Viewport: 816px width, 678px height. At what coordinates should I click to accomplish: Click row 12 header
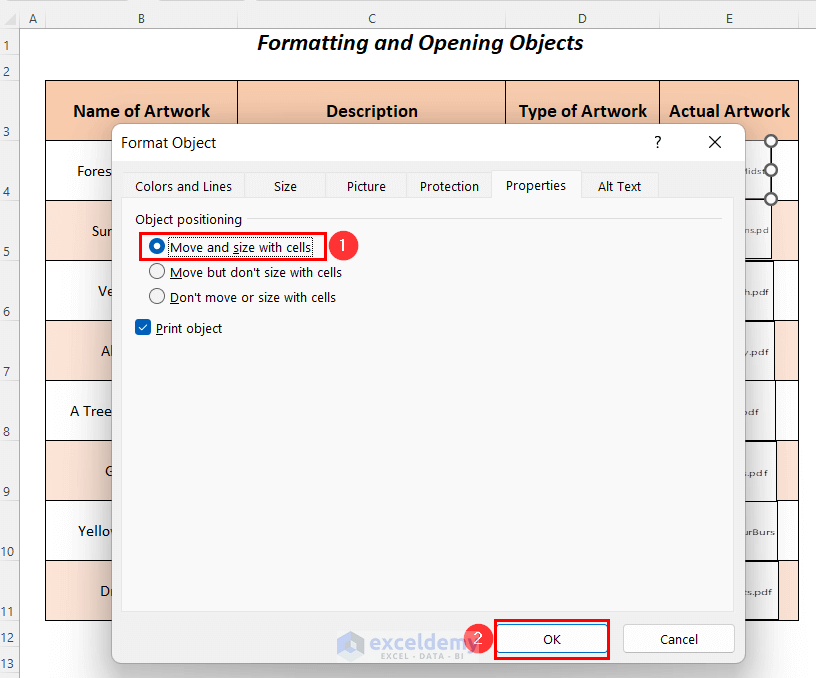(10, 636)
